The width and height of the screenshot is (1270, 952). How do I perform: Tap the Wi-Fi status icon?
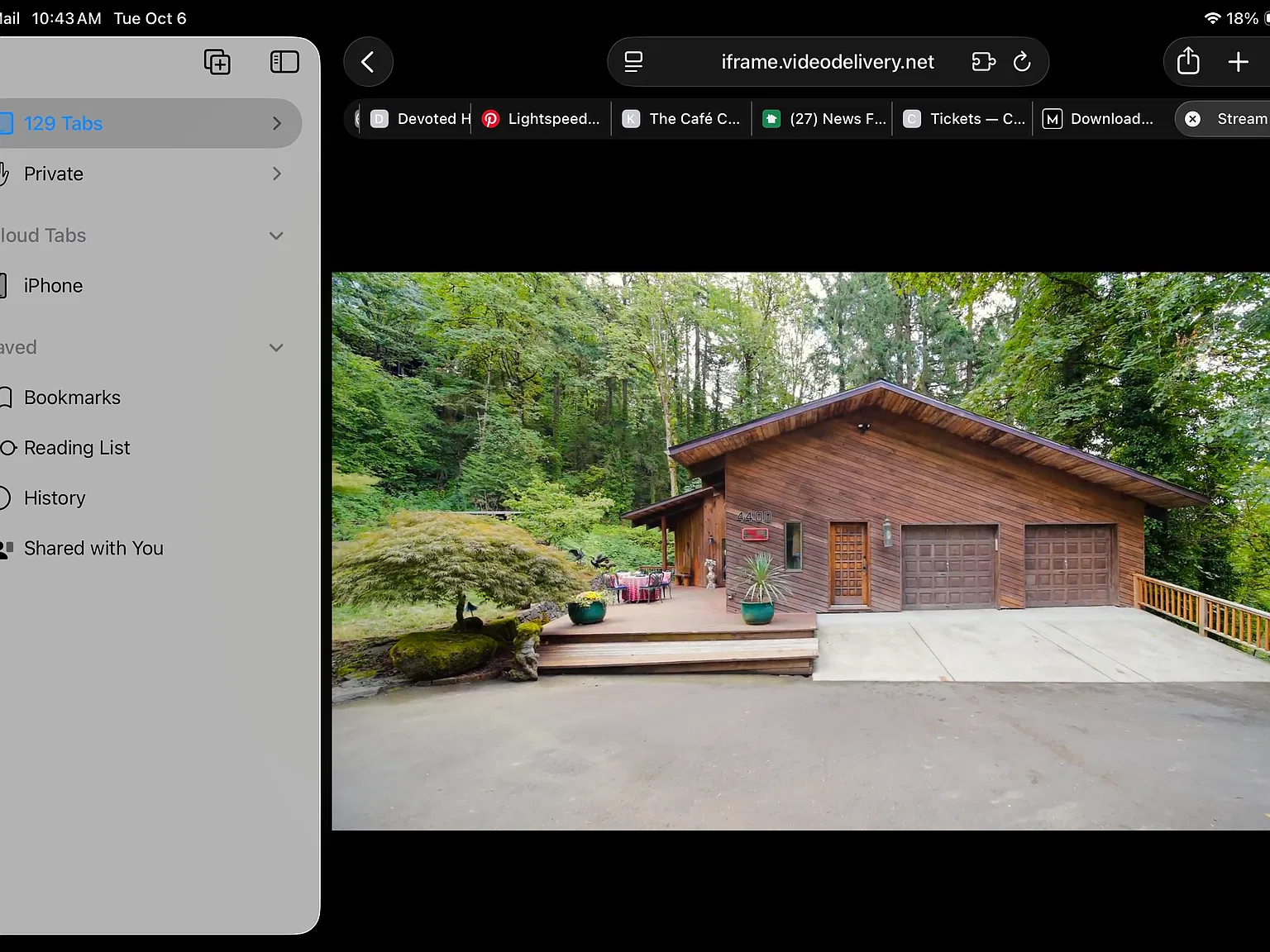(x=1212, y=18)
